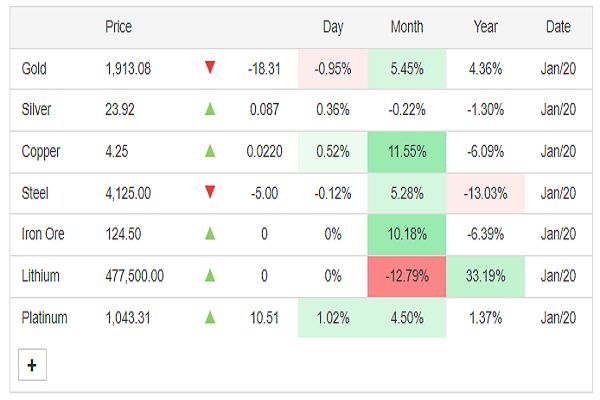Click the green up arrow for Iron Ore
The width and height of the screenshot is (600, 400).
point(210,234)
